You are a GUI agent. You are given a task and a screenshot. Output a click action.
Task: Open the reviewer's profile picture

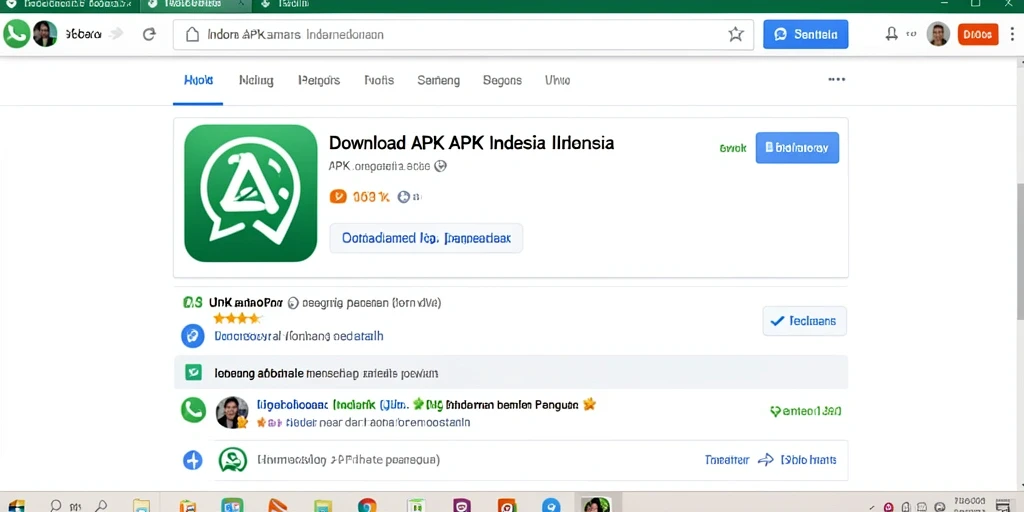click(232, 412)
